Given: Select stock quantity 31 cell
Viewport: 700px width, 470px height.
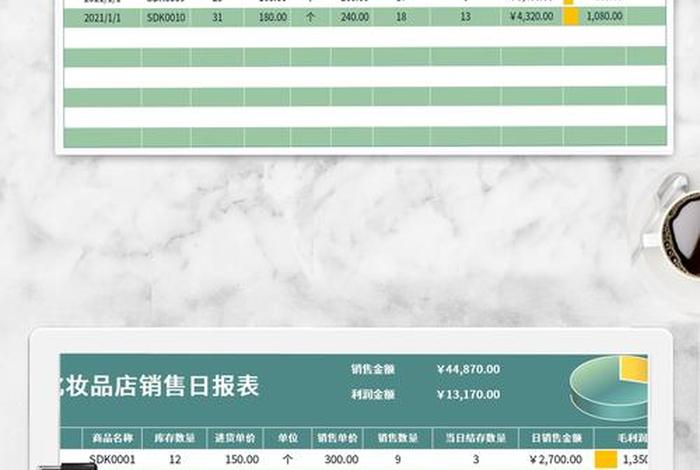Looking at the screenshot, I should (217, 17).
